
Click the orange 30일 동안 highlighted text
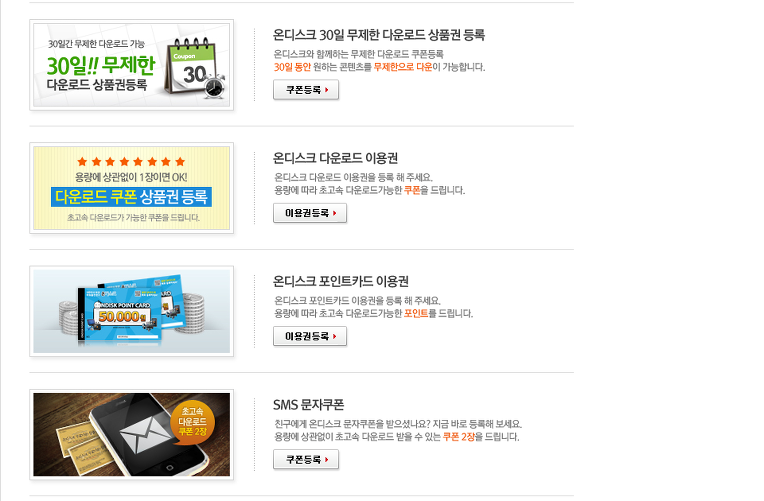point(292,67)
